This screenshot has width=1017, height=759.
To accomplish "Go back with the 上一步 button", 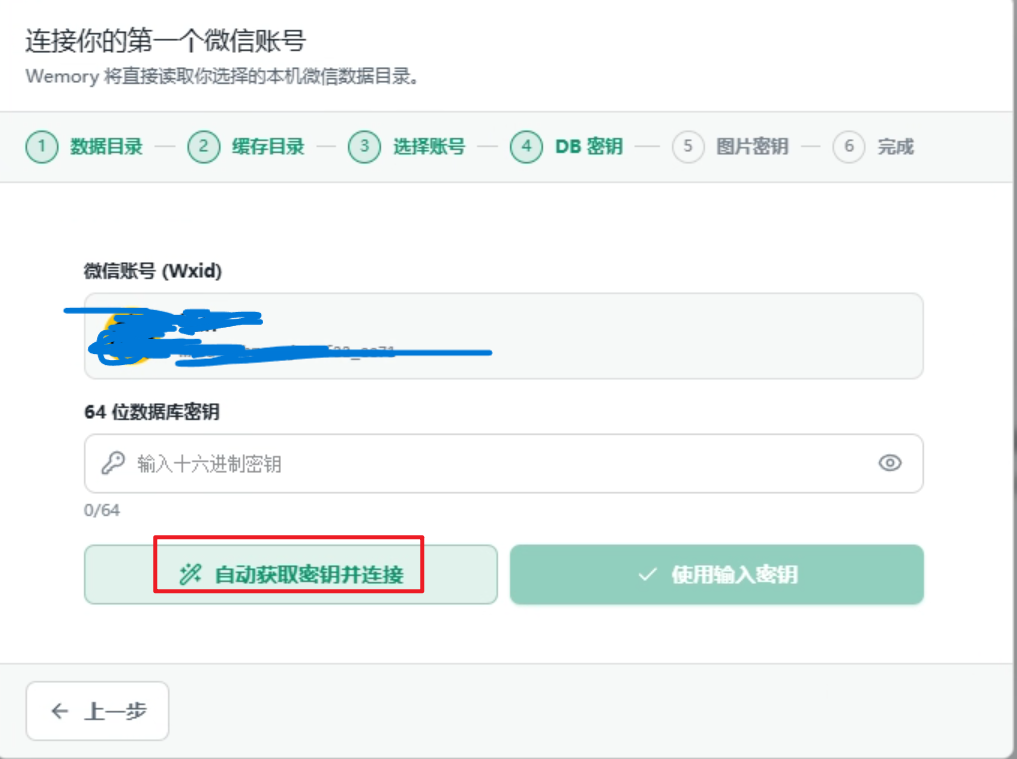I will click(97, 711).
